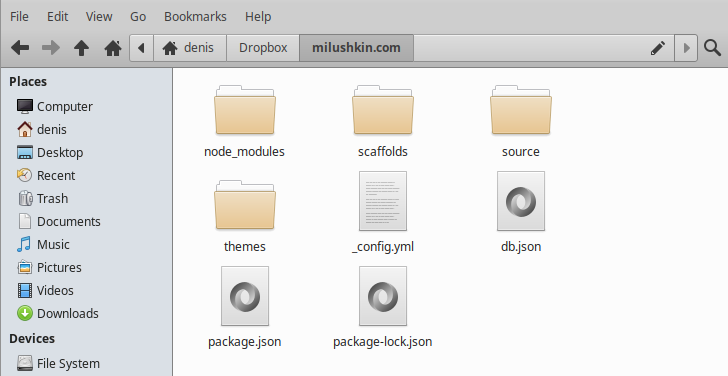The image size is (728, 376).
Task: Jump to Dropbox in path bar
Action: (x=263, y=47)
